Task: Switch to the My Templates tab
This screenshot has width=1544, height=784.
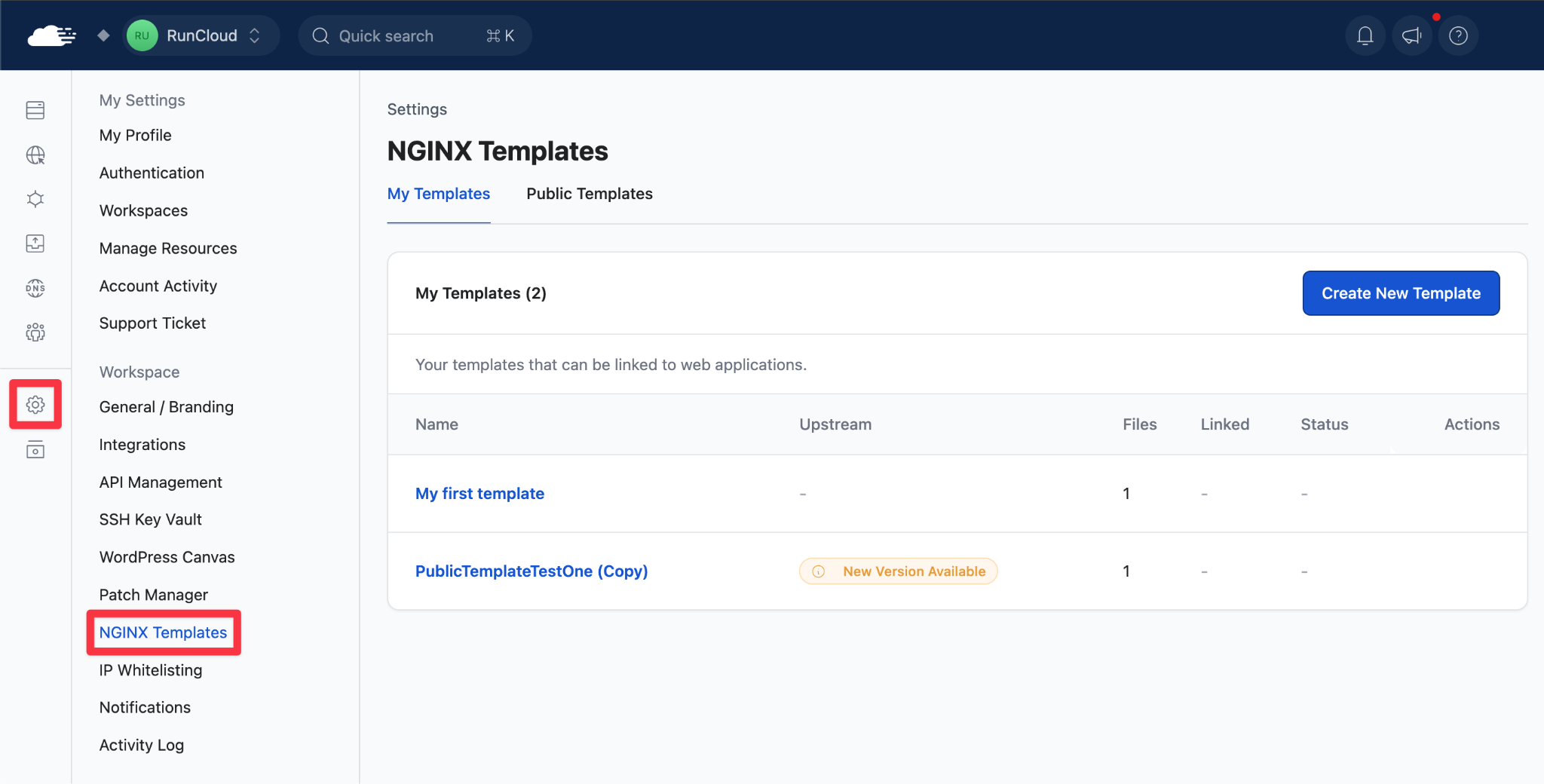Action: tap(439, 194)
